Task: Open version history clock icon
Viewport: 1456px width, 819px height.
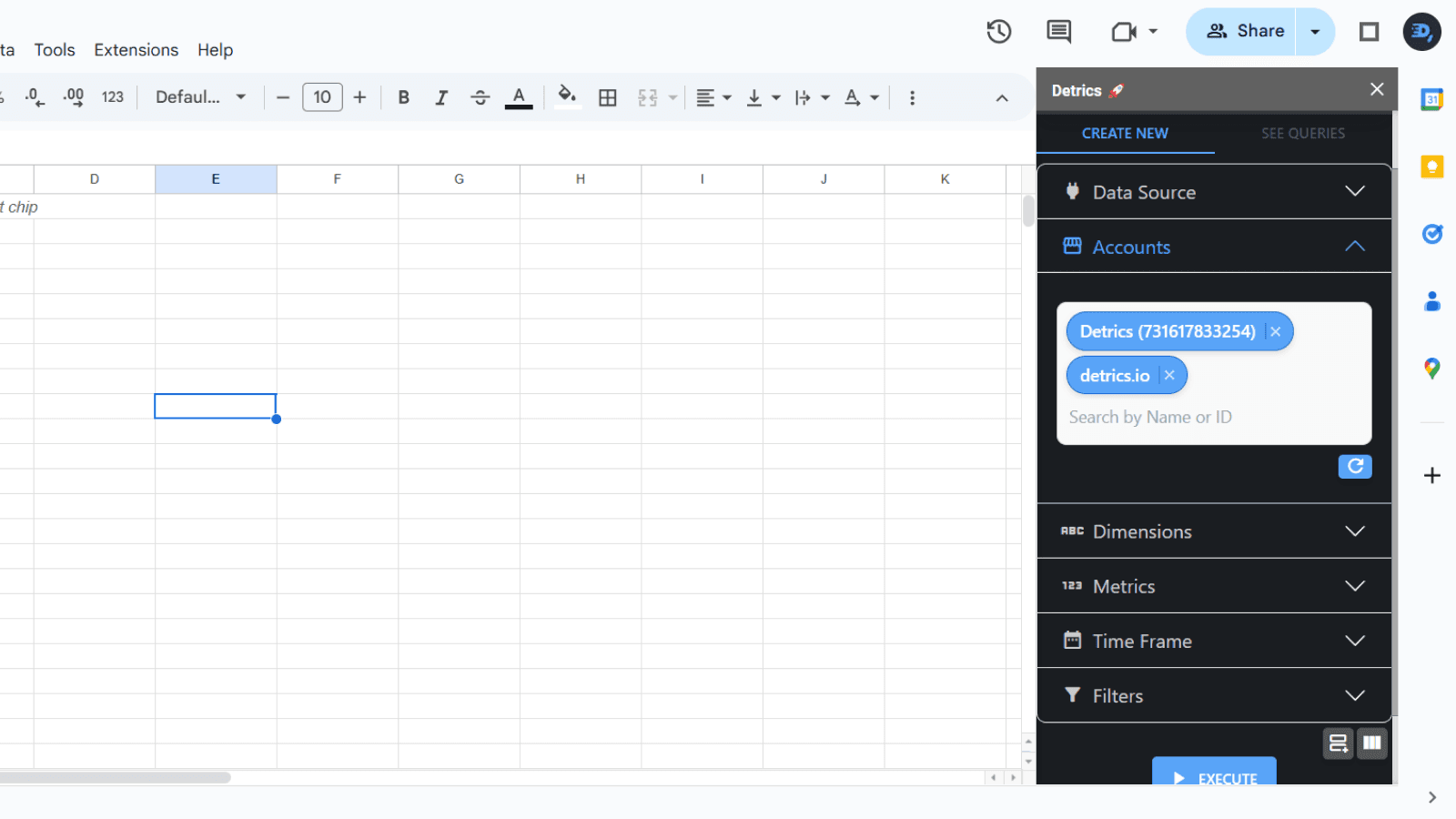Action: point(998,32)
